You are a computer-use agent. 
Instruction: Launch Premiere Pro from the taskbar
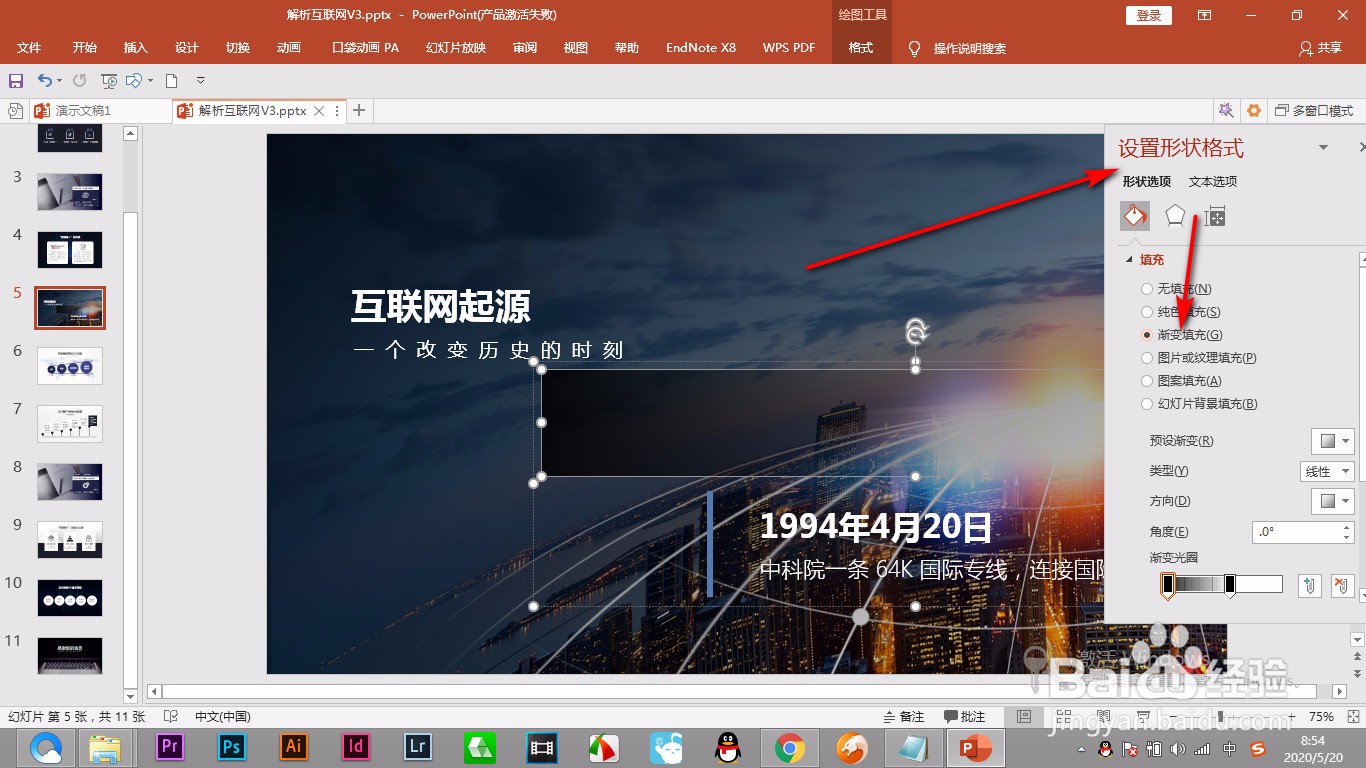(x=169, y=747)
